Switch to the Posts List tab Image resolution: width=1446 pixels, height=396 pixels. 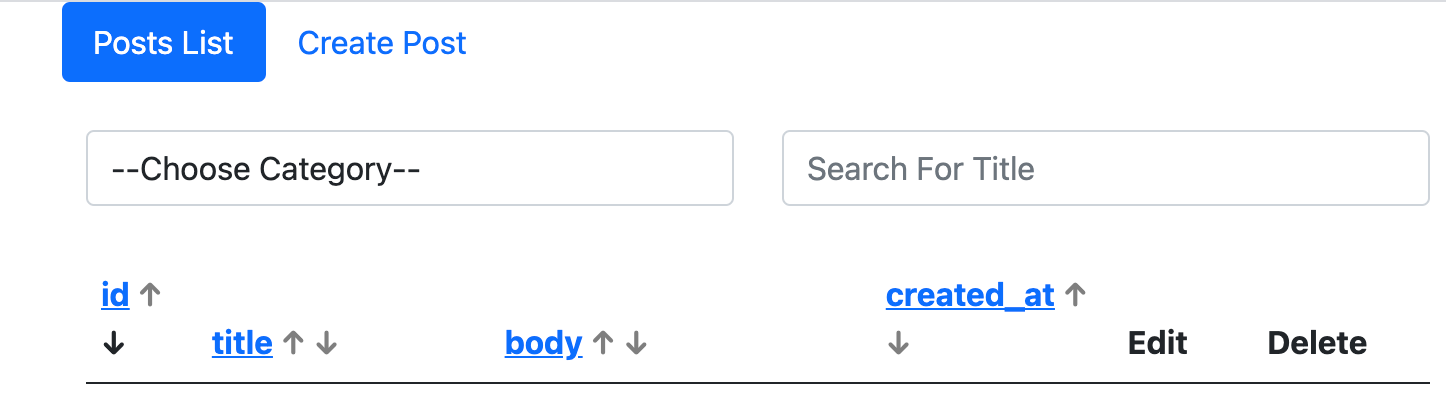click(x=164, y=42)
